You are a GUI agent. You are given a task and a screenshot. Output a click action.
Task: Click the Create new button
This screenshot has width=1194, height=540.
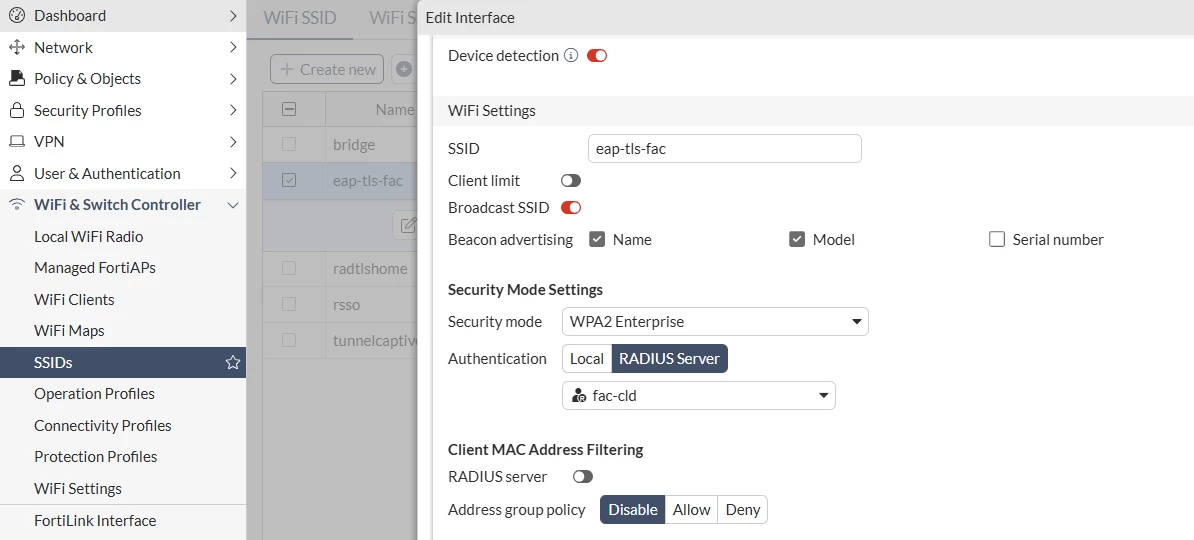[327, 69]
